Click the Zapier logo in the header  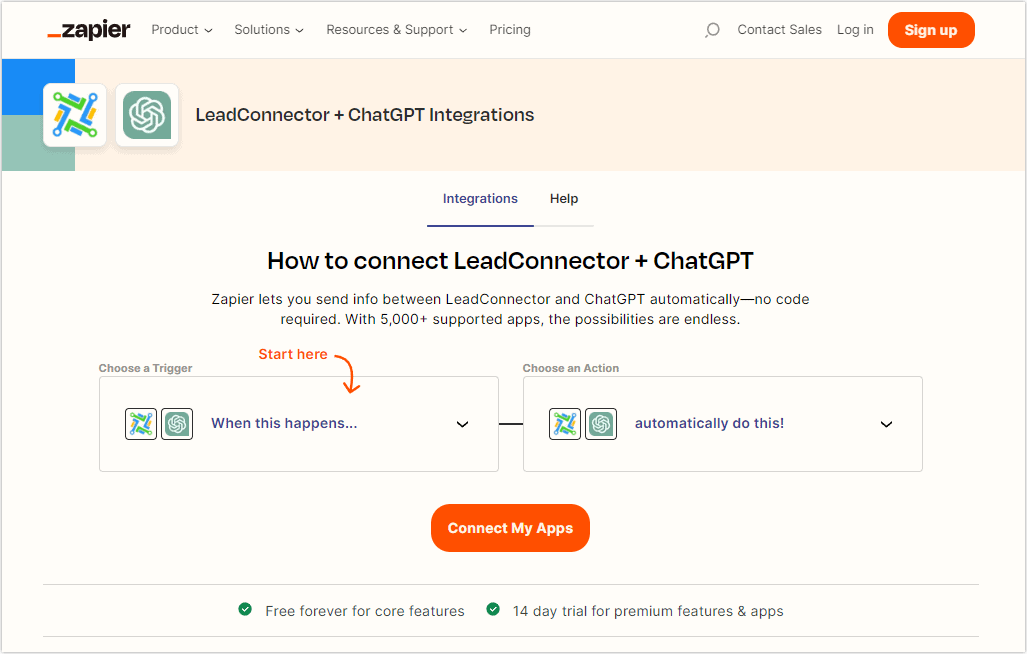click(89, 30)
